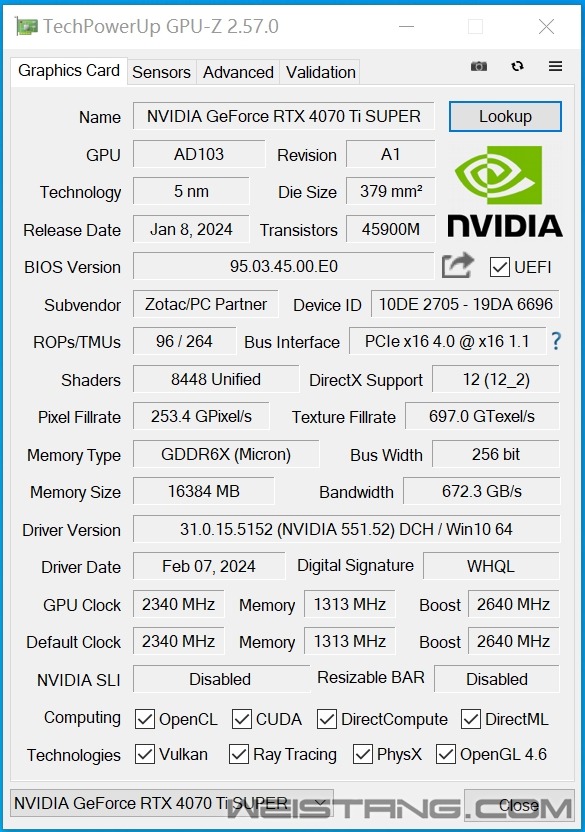
Task: Click the BIOS Version field
Action: click(x=284, y=266)
